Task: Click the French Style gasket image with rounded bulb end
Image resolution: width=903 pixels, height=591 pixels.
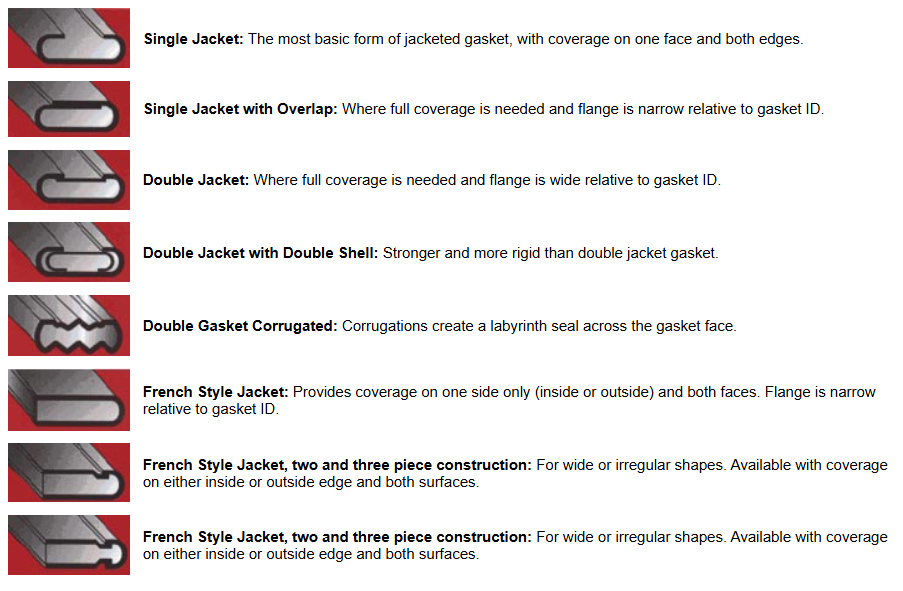Action: [68, 545]
